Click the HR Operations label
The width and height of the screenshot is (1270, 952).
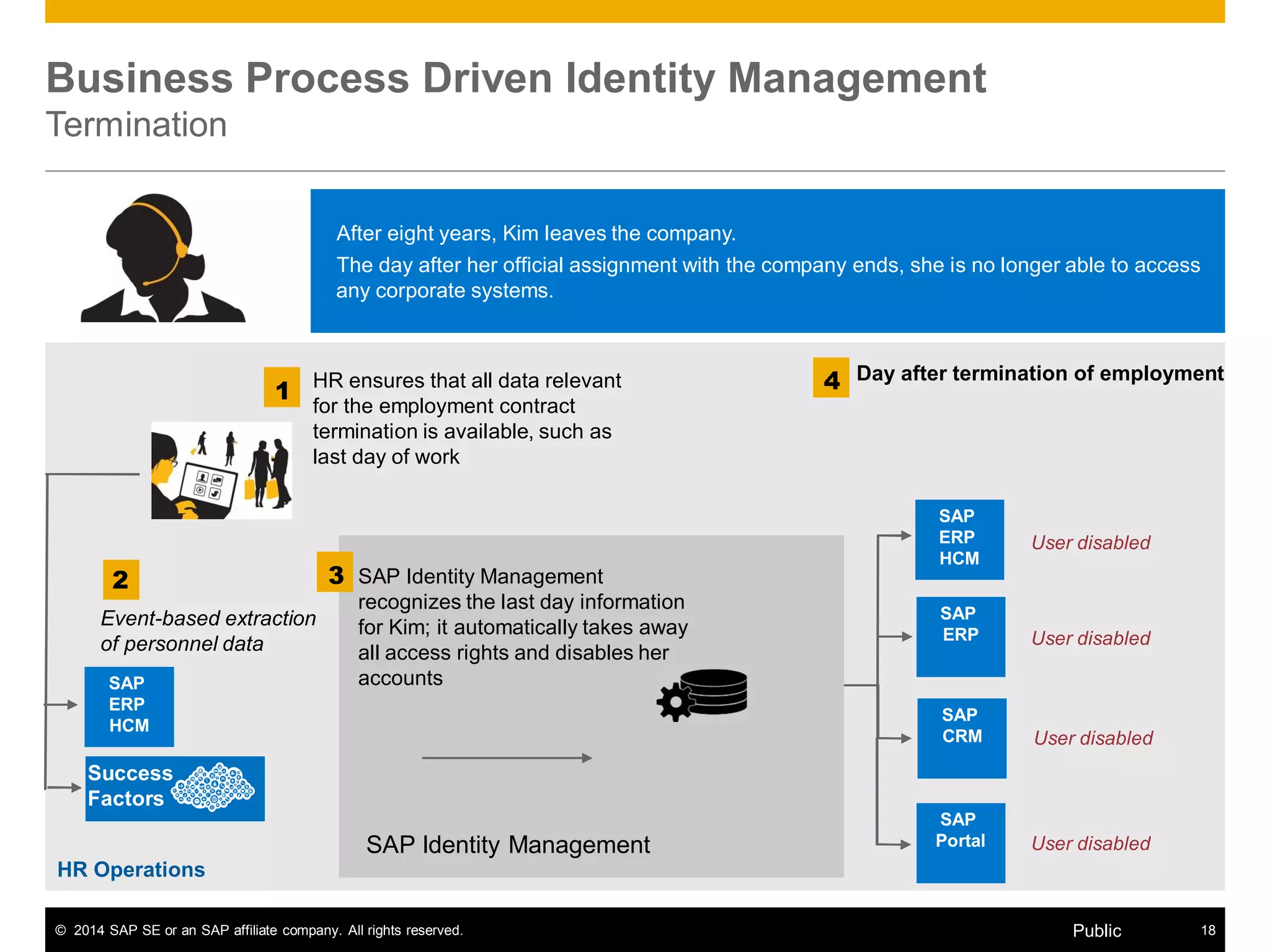click(x=131, y=870)
